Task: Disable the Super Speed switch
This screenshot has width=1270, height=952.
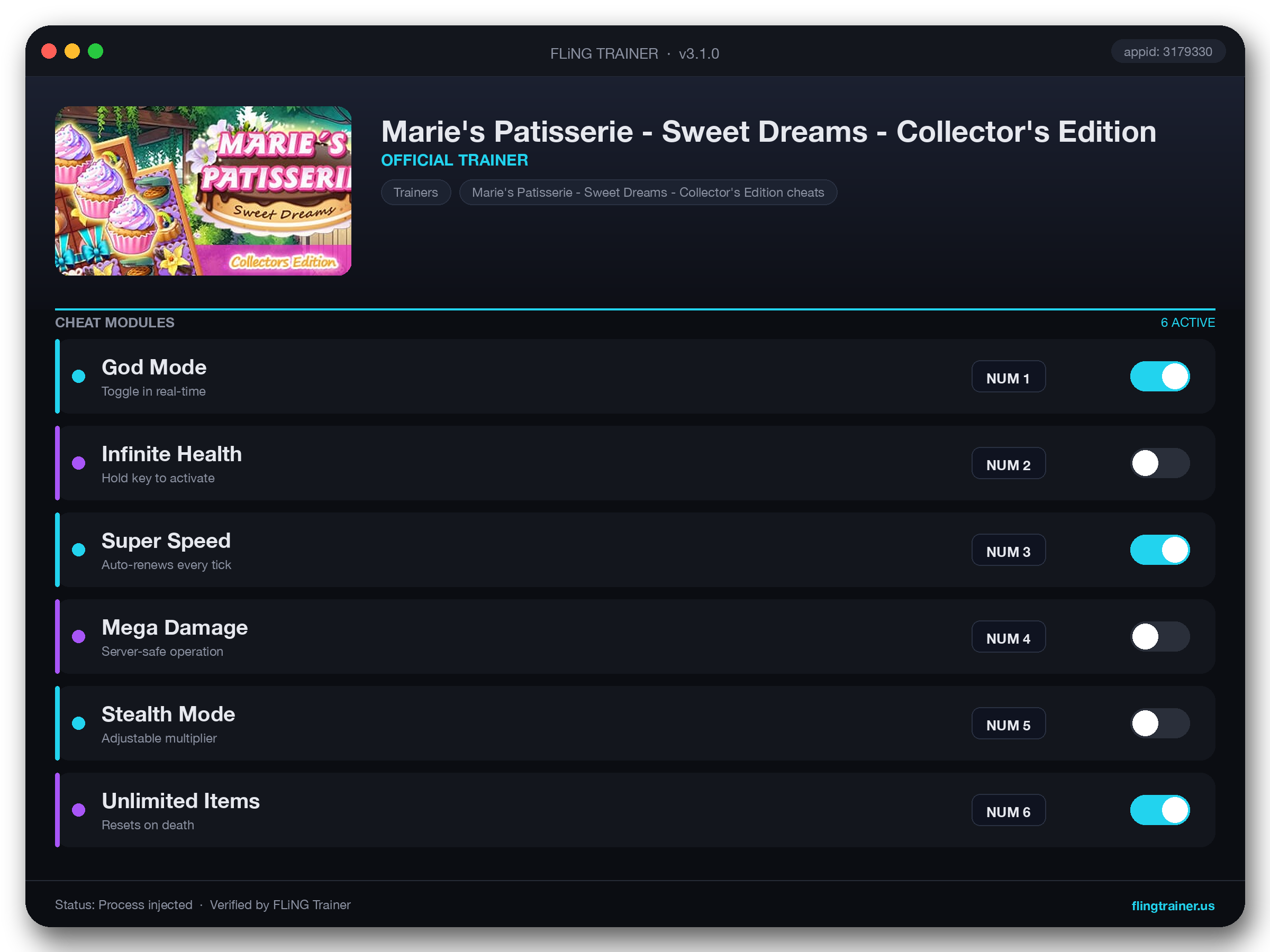Action: pyautogui.click(x=1159, y=550)
